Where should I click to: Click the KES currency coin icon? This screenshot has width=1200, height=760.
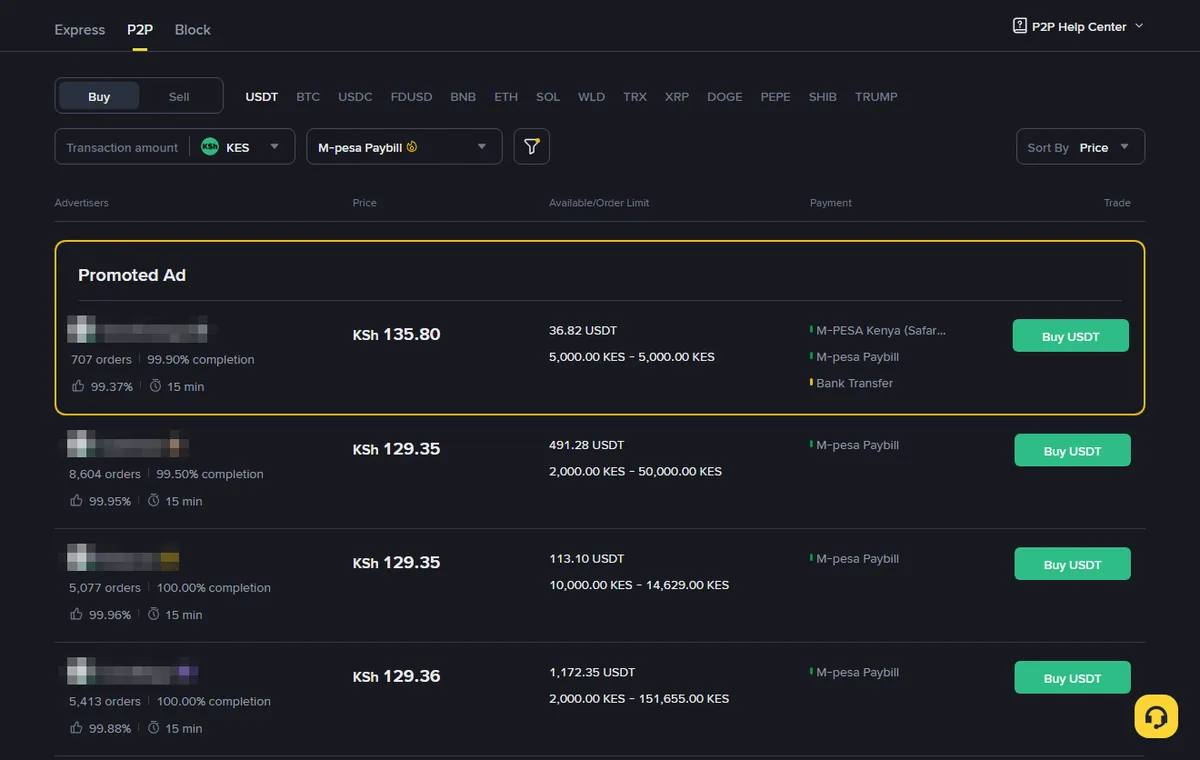click(x=210, y=147)
